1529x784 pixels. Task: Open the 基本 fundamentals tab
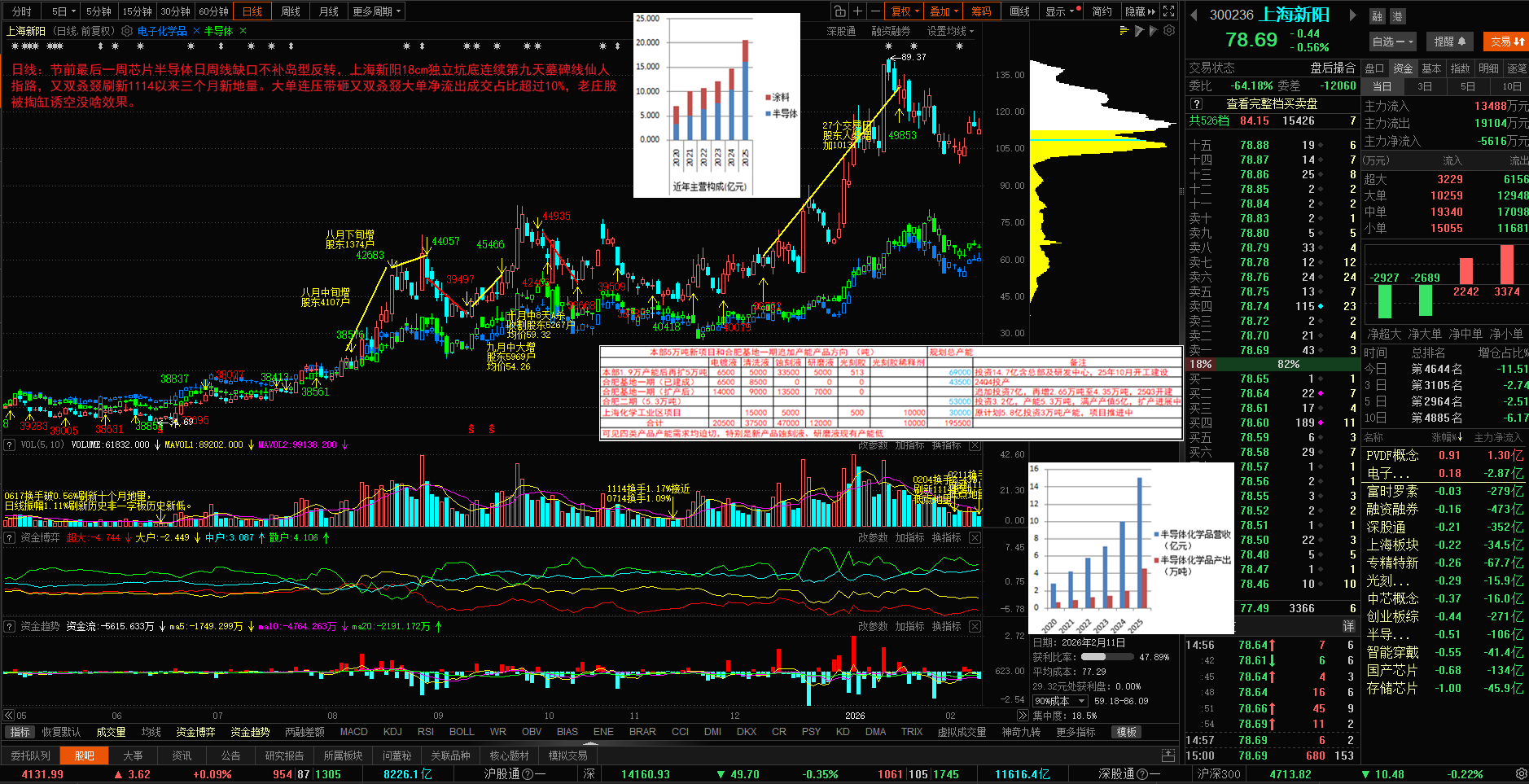pos(1431,68)
